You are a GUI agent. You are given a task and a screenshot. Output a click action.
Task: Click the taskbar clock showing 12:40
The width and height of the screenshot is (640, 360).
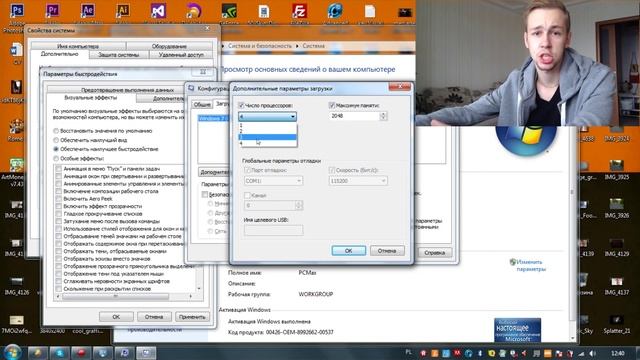point(618,353)
